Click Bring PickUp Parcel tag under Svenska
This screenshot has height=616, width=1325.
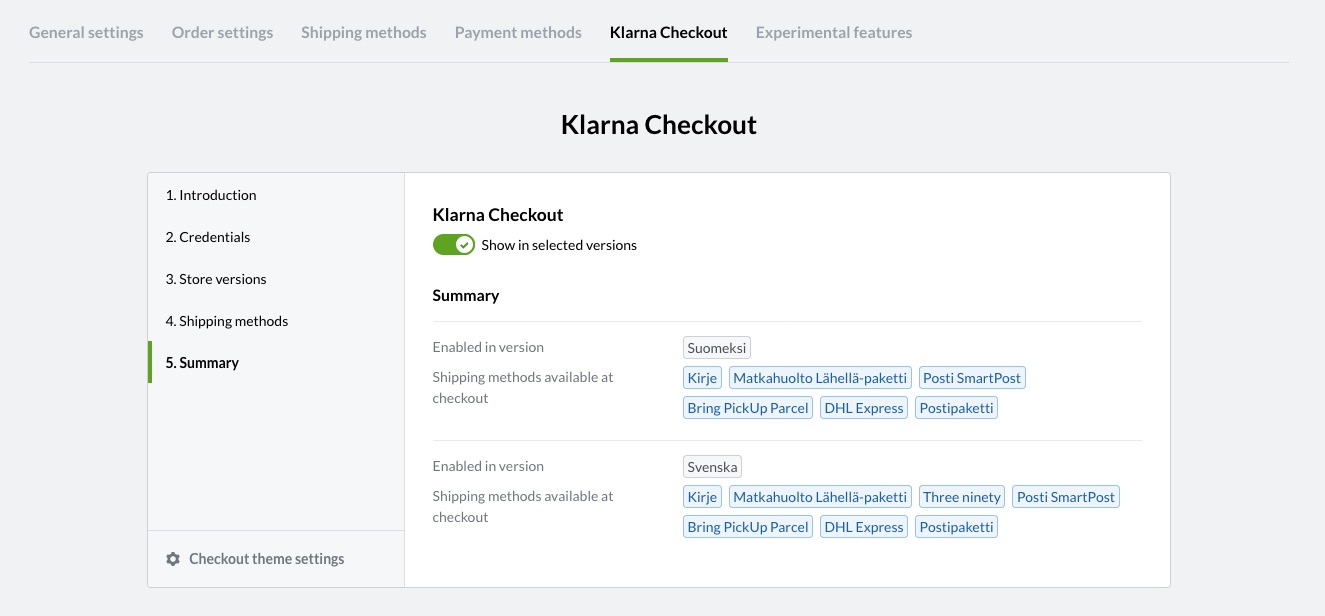click(748, 527)
